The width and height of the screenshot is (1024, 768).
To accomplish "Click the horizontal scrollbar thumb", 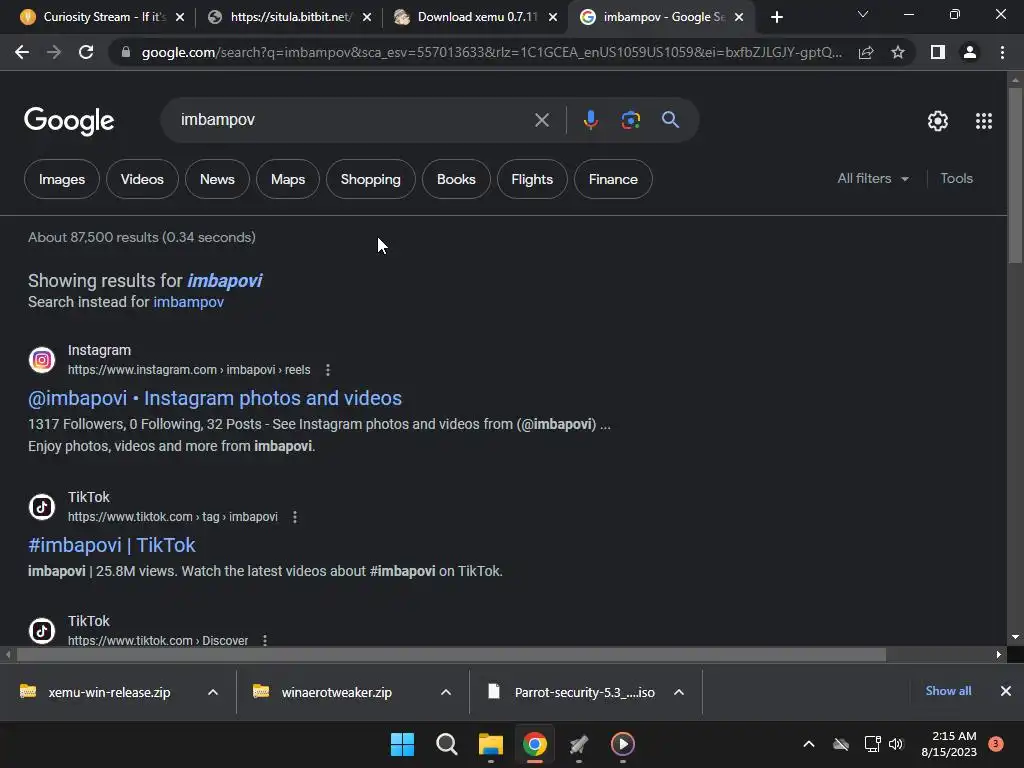I will click(x=451, y=654).
